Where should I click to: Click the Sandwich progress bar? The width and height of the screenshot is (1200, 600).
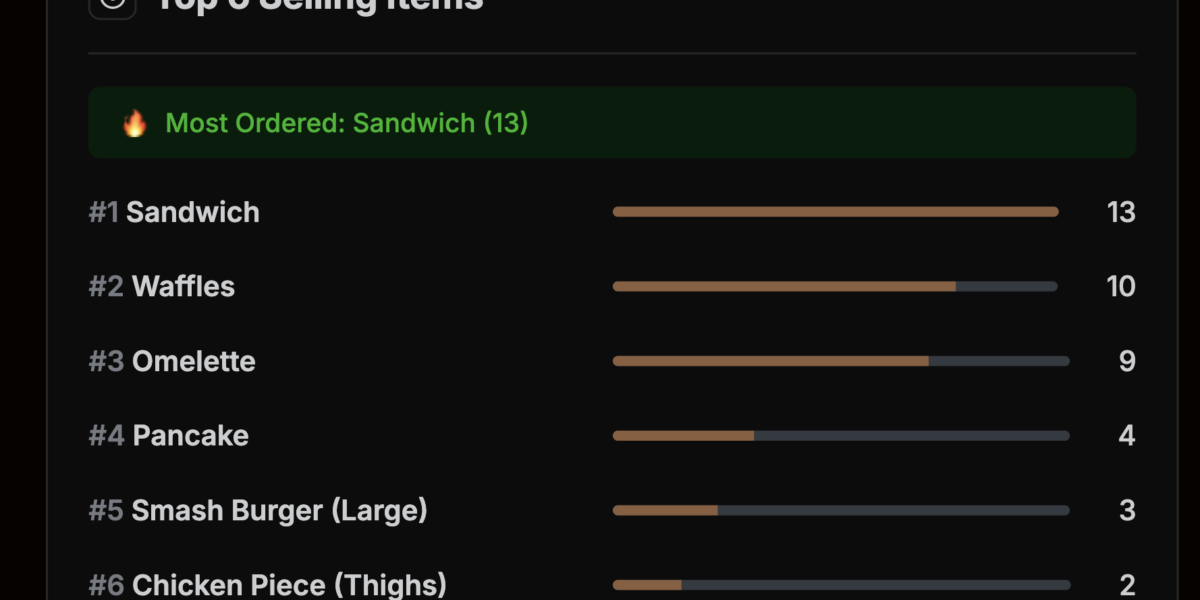[x=835, y=212]
